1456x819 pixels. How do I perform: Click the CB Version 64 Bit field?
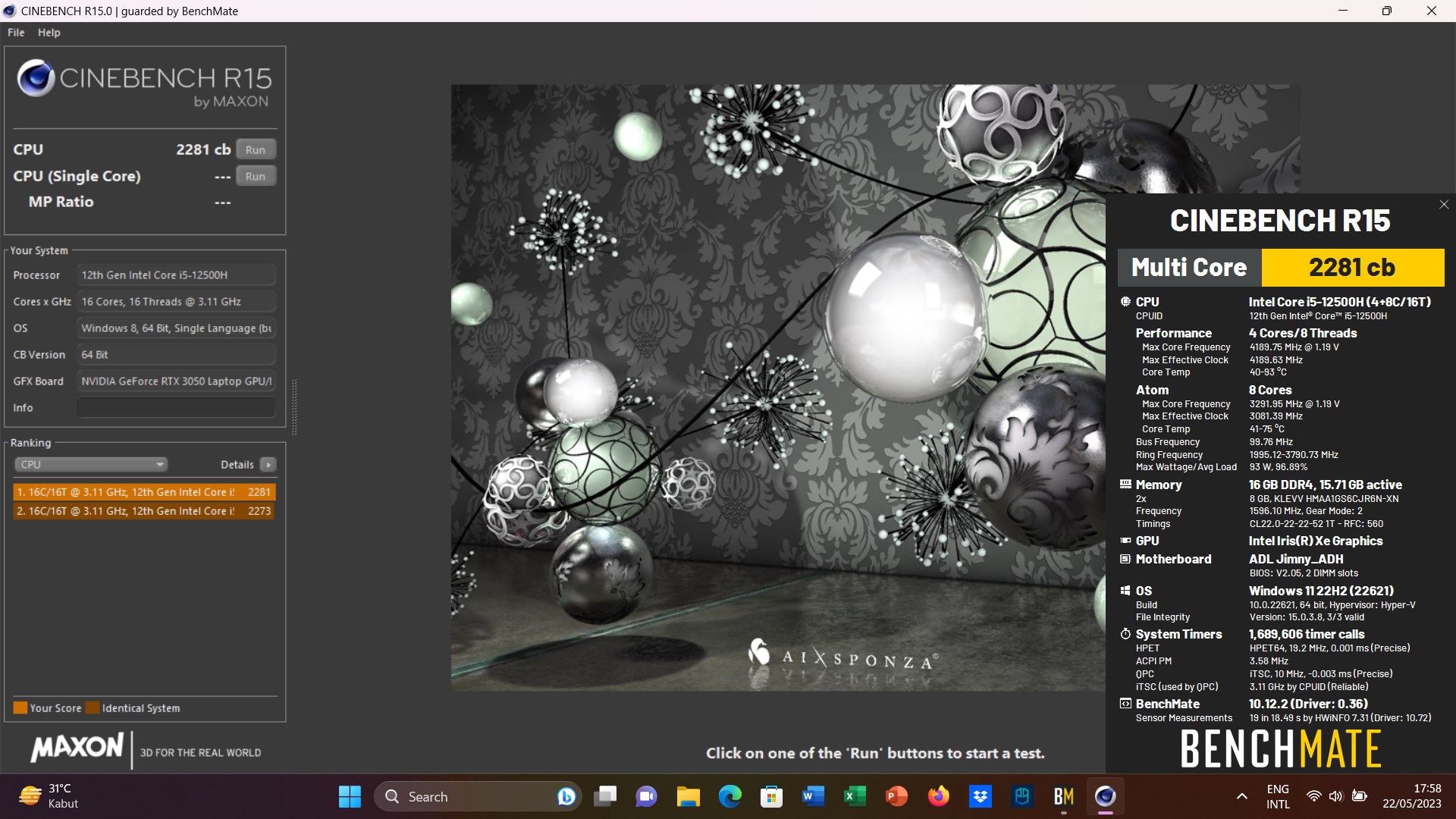click(x=176, y=355)
